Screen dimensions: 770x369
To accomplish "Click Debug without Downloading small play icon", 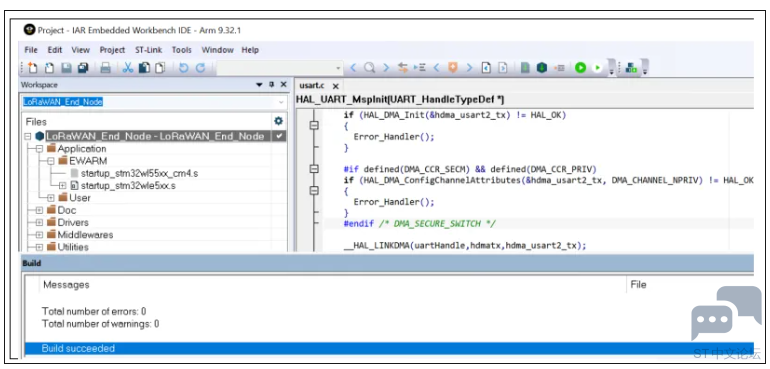I will pos(597,68).
